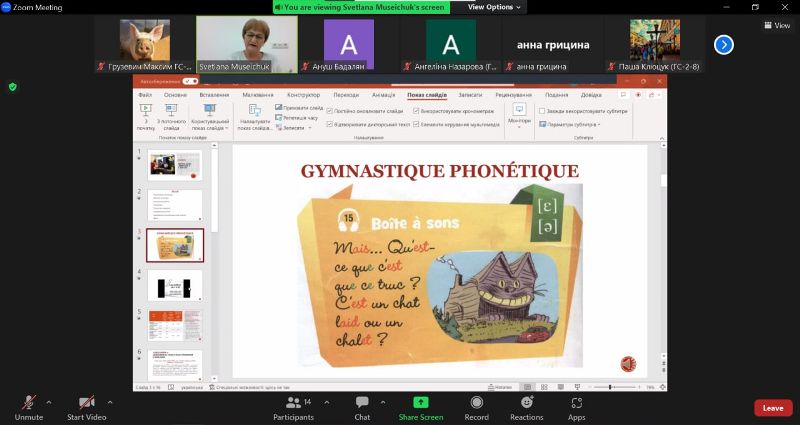
Task: Click the green Share Screen icon
Action: click(x=421, y=403)
